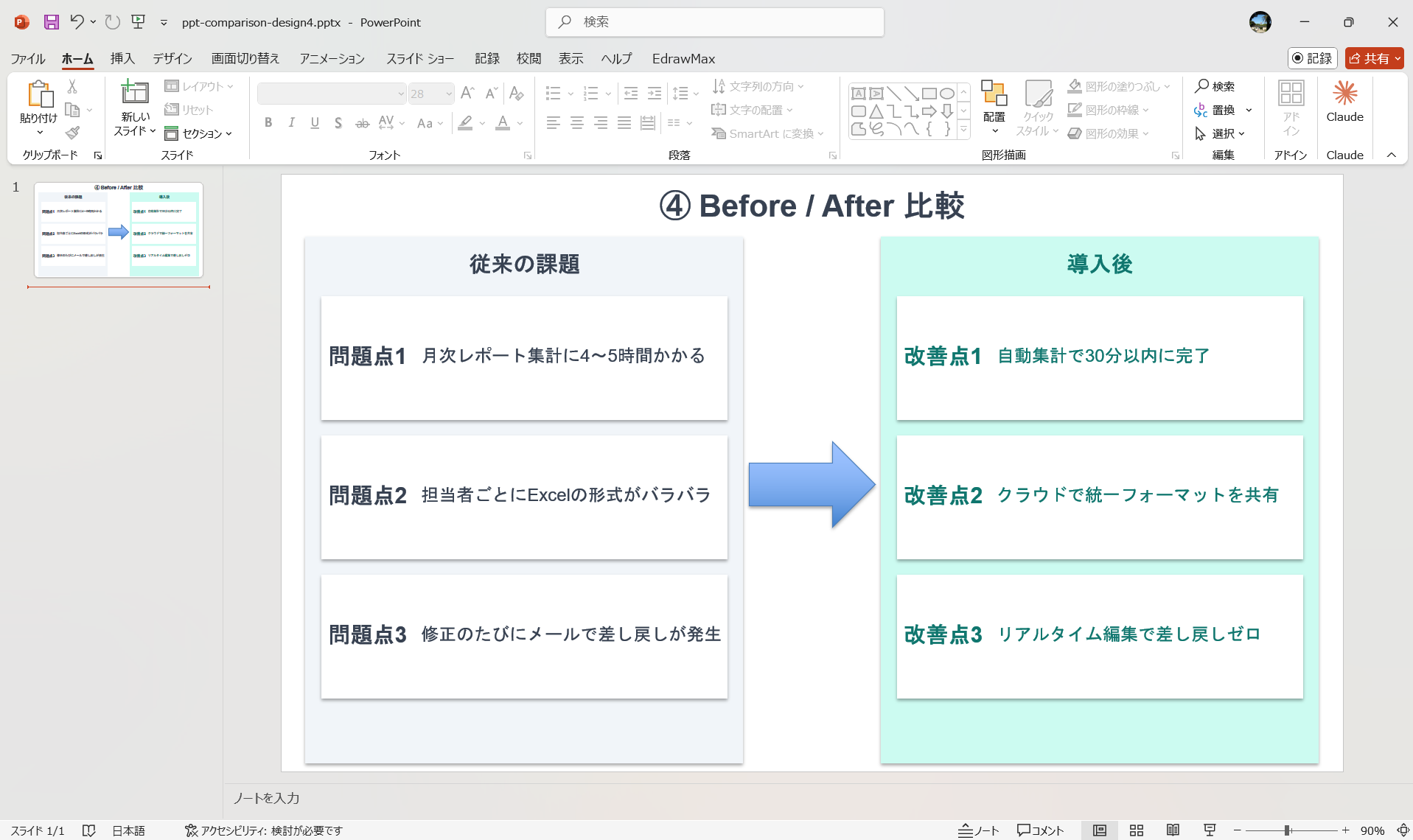Open Shape Fill (図形の塗りつぶし) dropdown
This screenshot has height=840, width=1413.
[x=1119, y=86]
